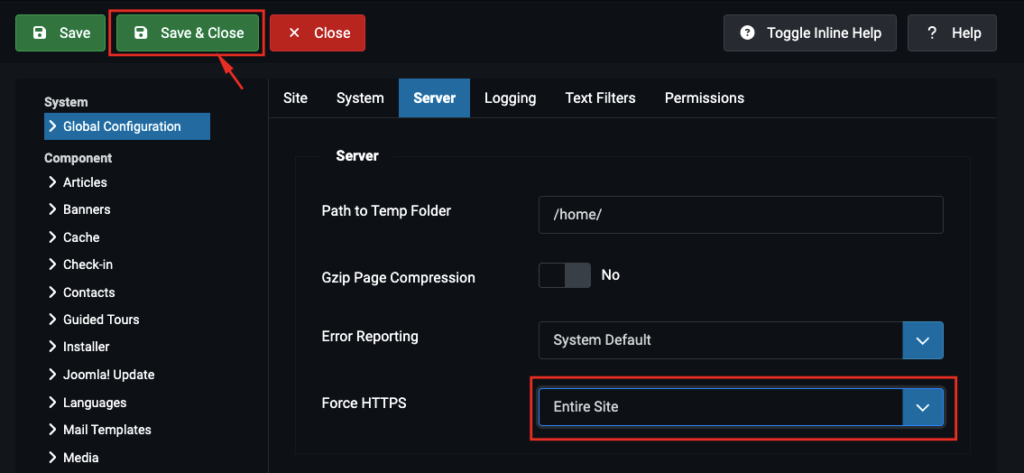Click the red Close button
This screenshot has height=473, width=1024.
(317, 33)
